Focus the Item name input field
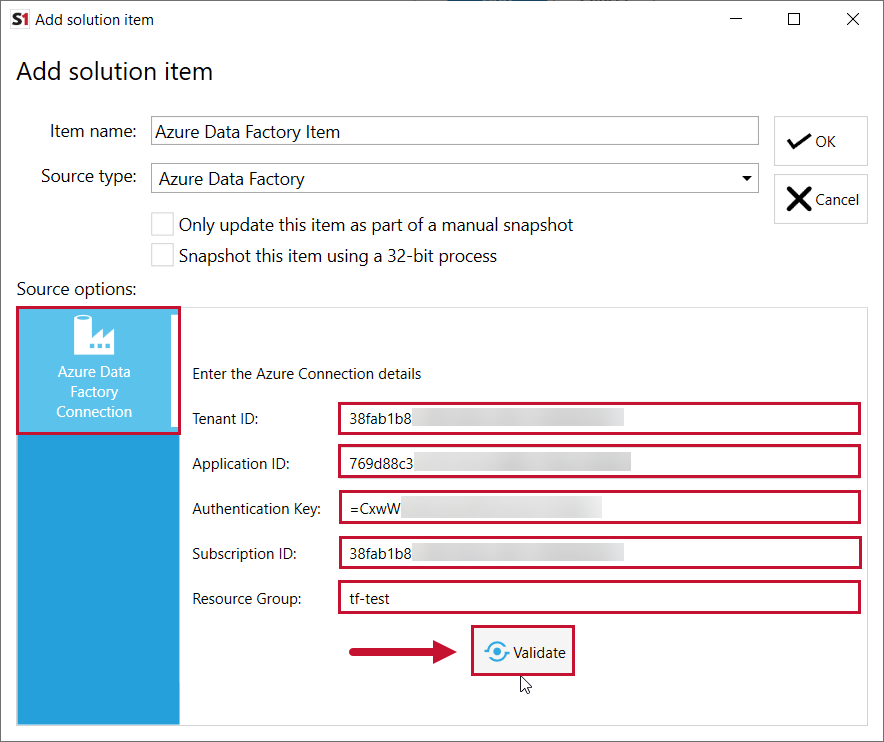Screen dimensions: 884x742 click(454, 131)
